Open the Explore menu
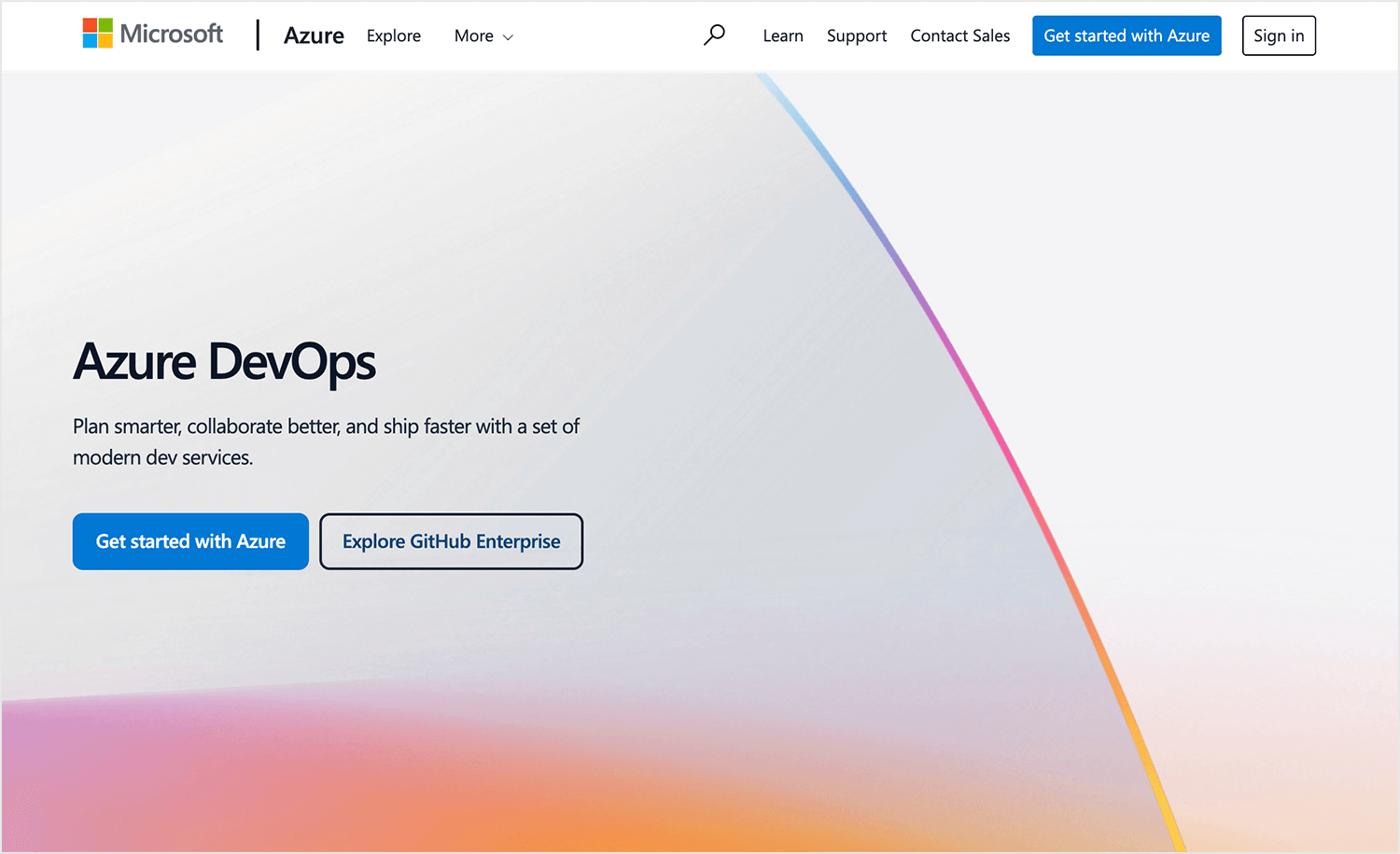Viewport: 1400px width, 854px height. 394,35
